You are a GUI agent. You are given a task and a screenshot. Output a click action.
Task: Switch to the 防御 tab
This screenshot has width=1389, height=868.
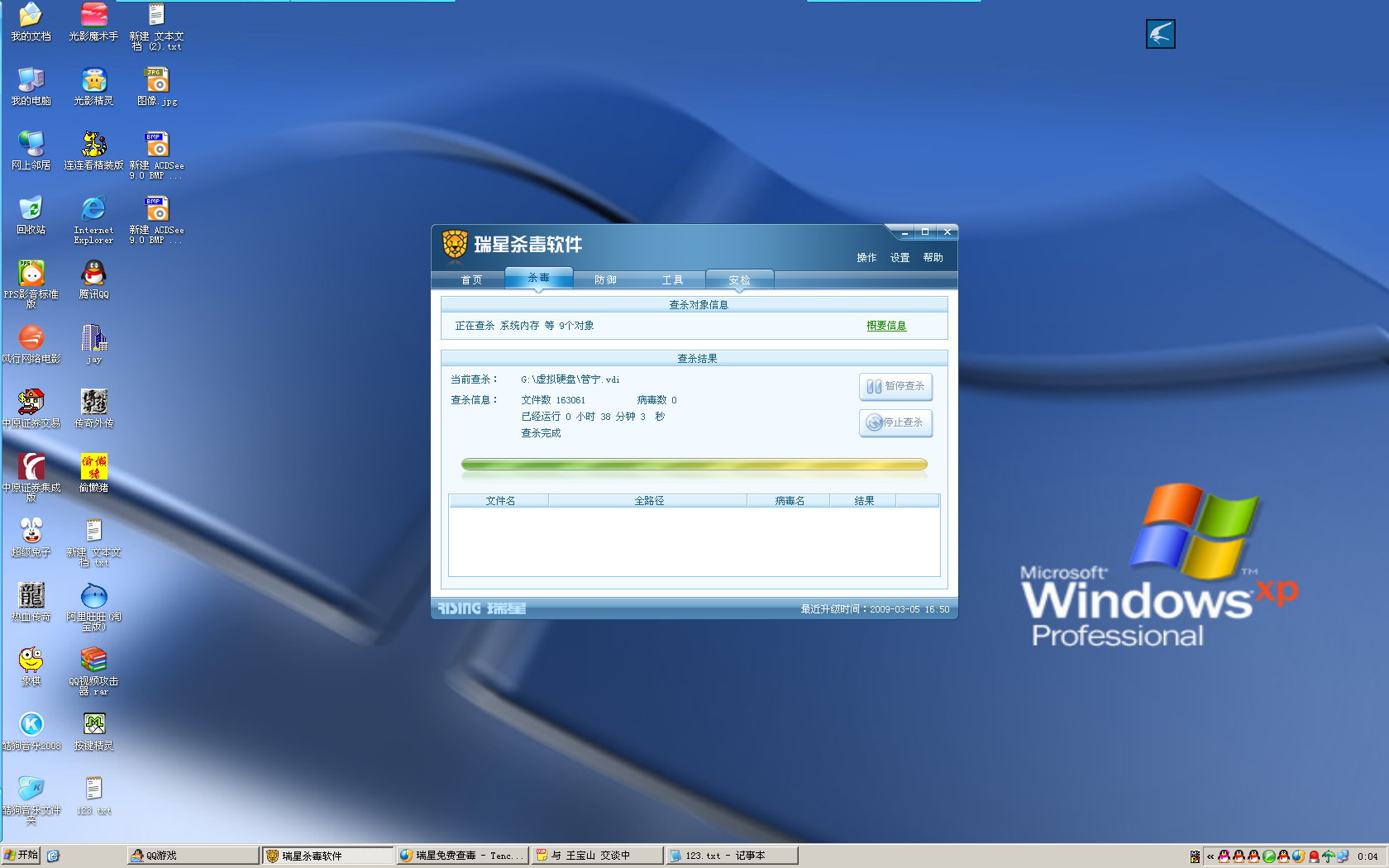tap(605, 280)
